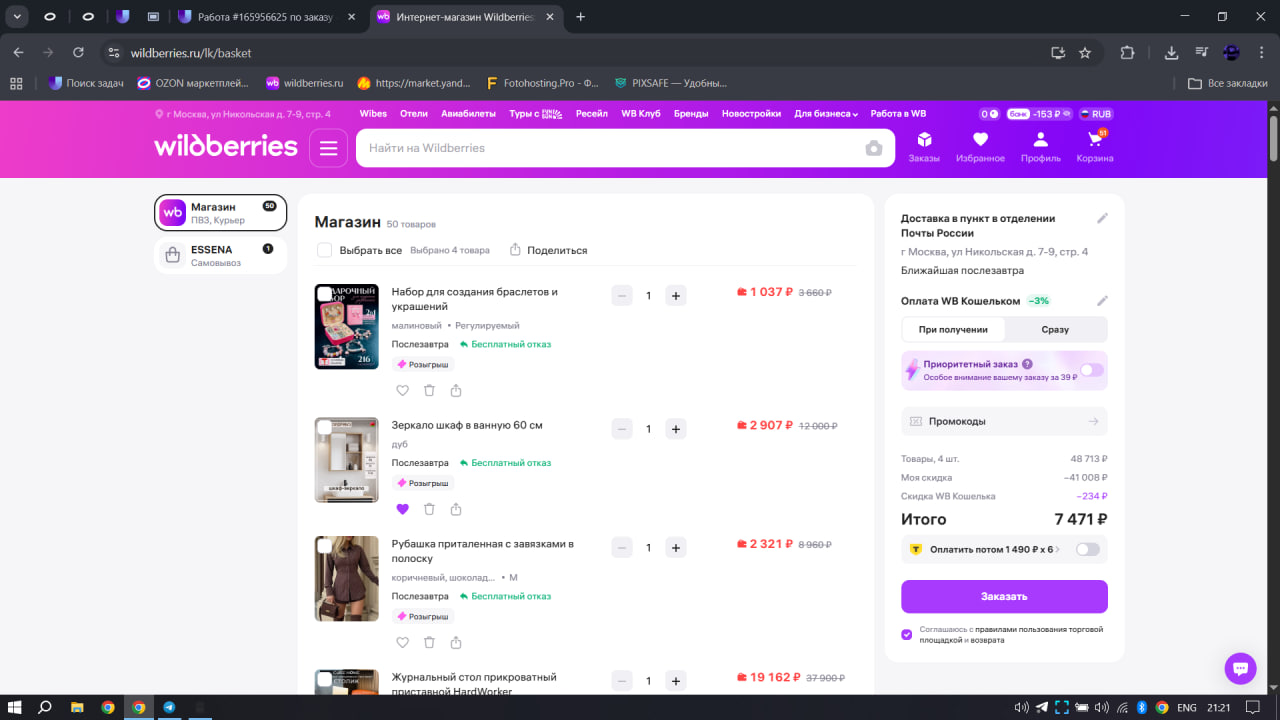Share the bracelet kit item
Viewport: 1280px width, 720px height.
(456, 391)
